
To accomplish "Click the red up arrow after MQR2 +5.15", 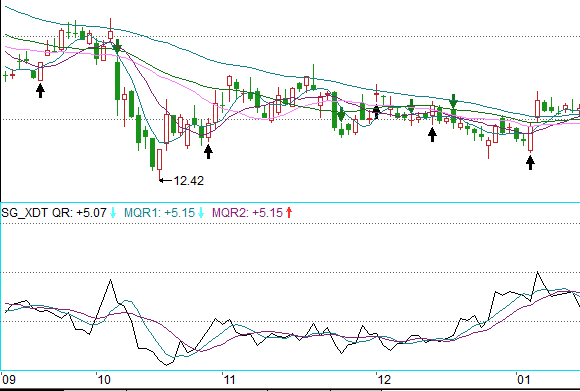I will click(x=289, y=213).
